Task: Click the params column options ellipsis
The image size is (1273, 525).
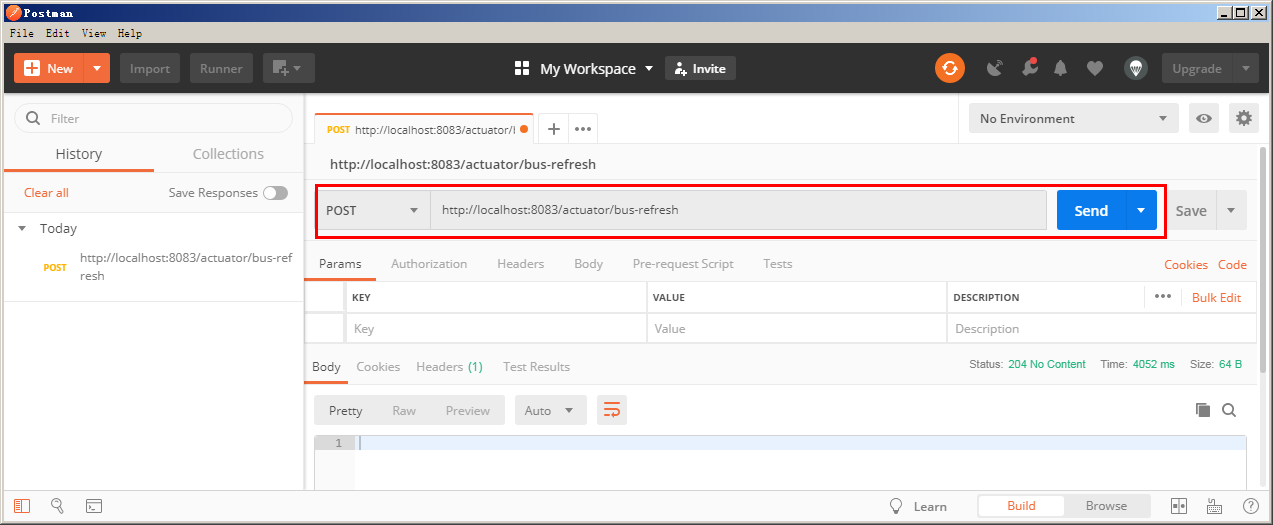Action: tap(1162, 297)
